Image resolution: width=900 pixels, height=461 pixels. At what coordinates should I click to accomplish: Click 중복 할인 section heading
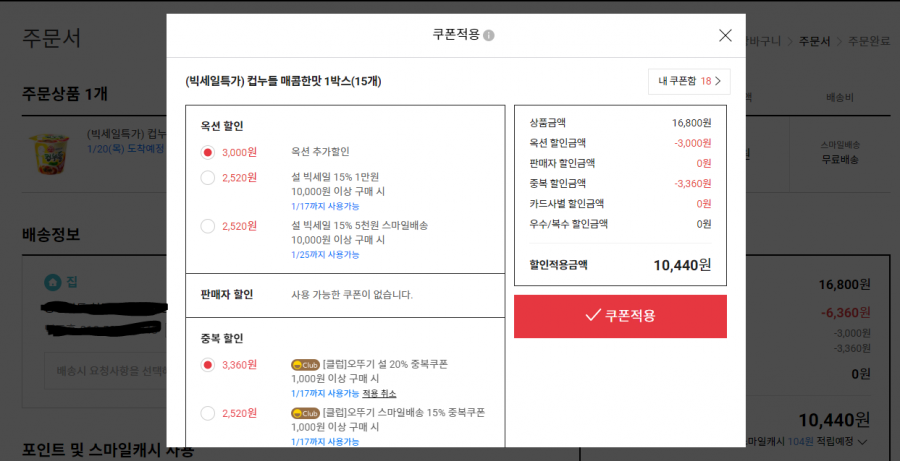coord(222,339)
